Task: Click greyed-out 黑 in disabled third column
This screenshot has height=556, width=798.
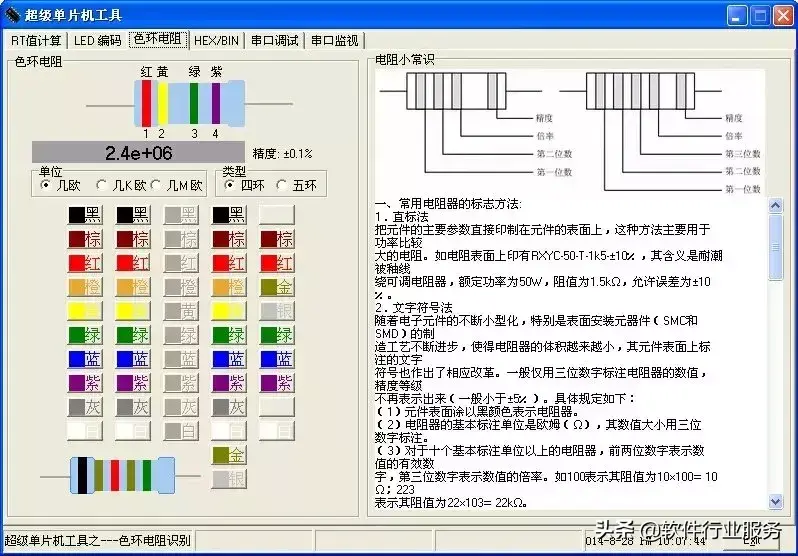Action: 181,215
